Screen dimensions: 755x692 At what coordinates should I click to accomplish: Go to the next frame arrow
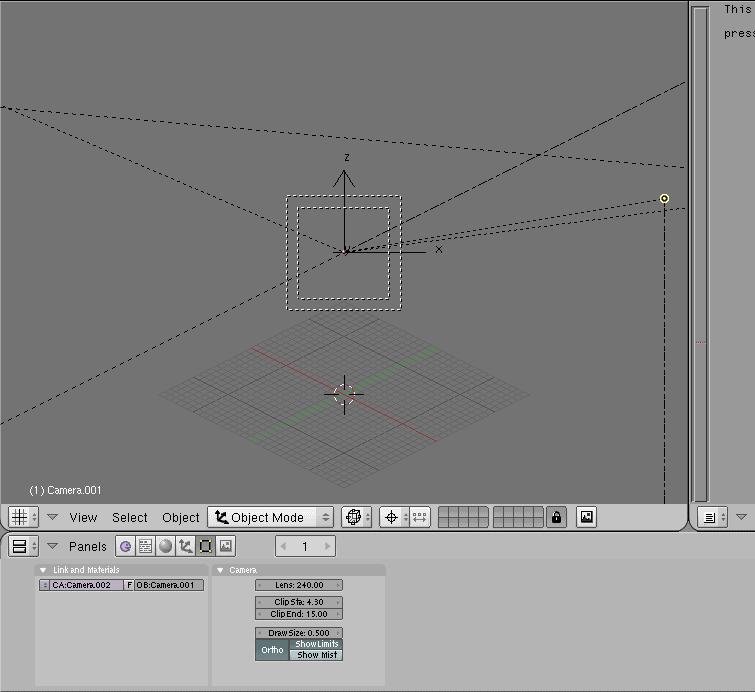[x=327, y=546]
